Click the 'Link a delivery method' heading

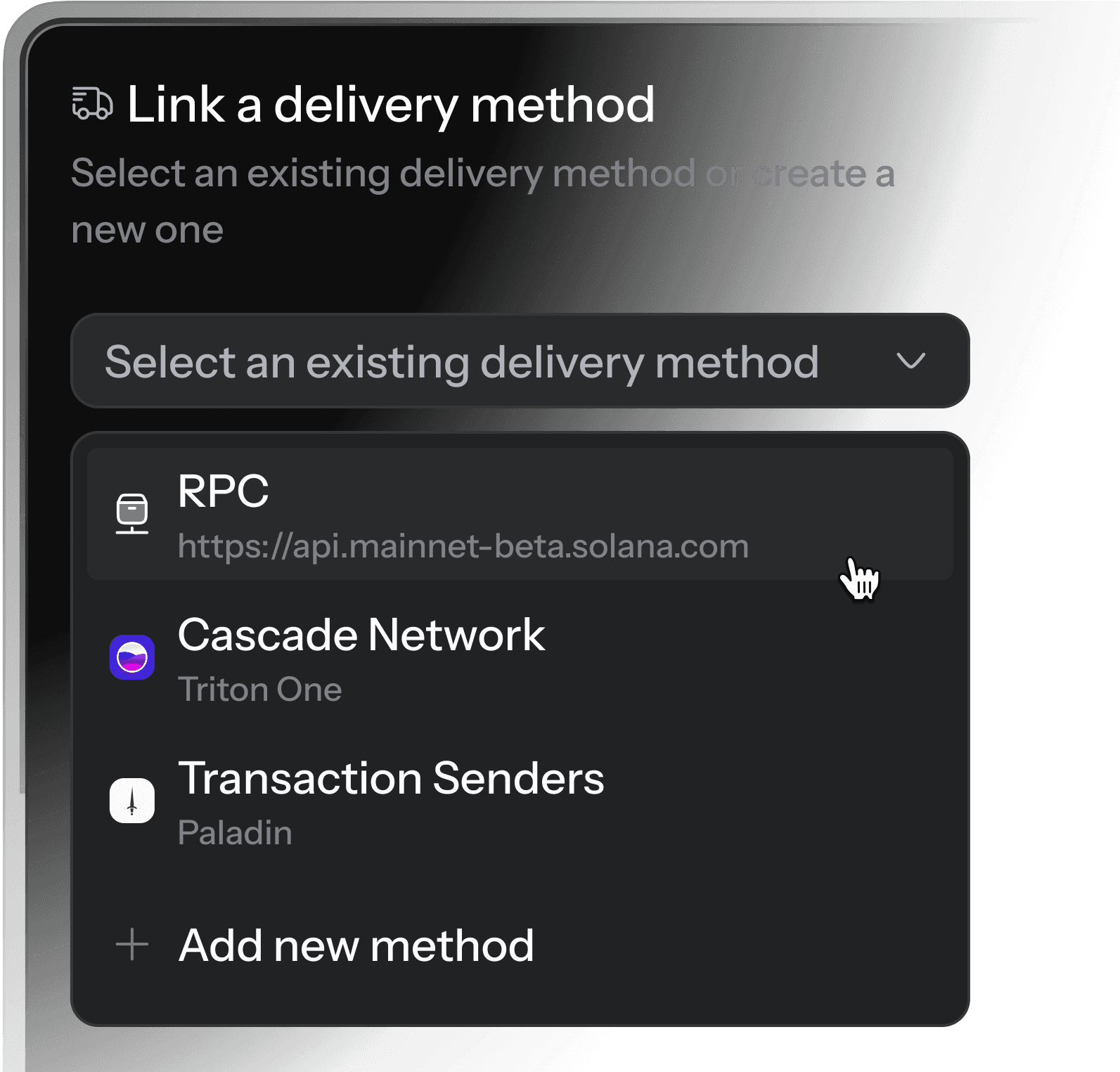pos(391,104)
